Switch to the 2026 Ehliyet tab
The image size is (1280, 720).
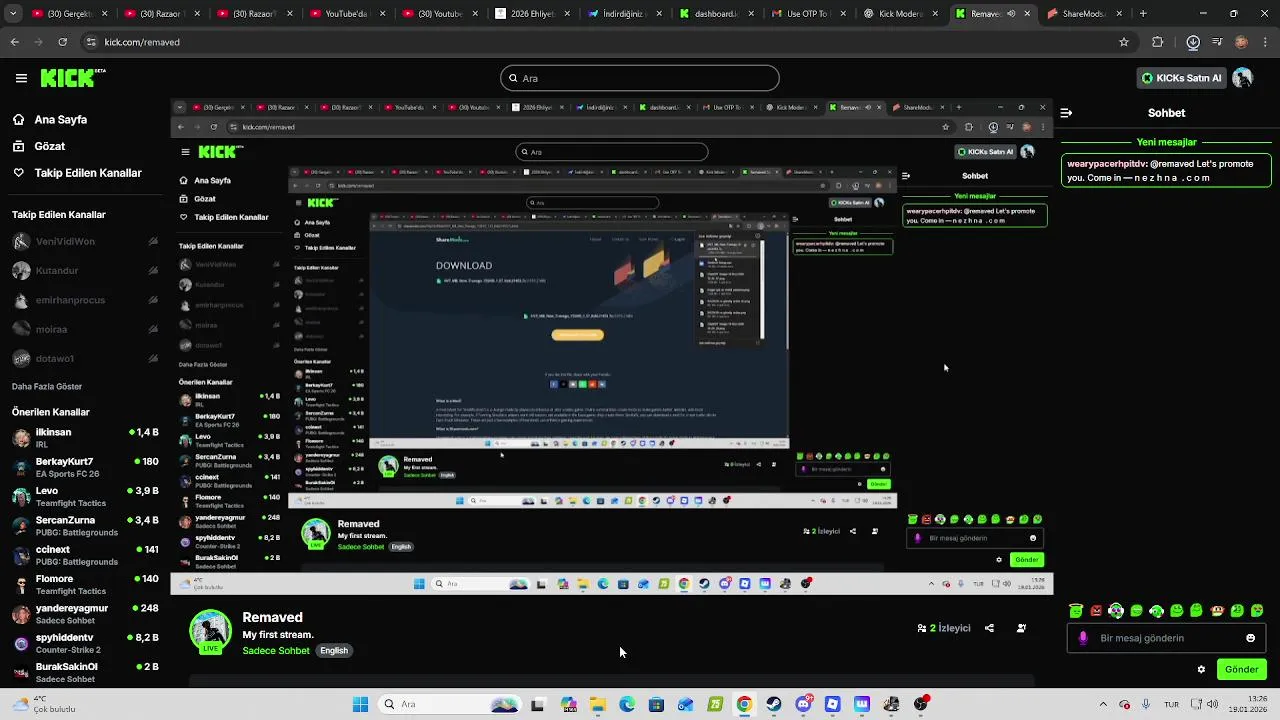533,14
